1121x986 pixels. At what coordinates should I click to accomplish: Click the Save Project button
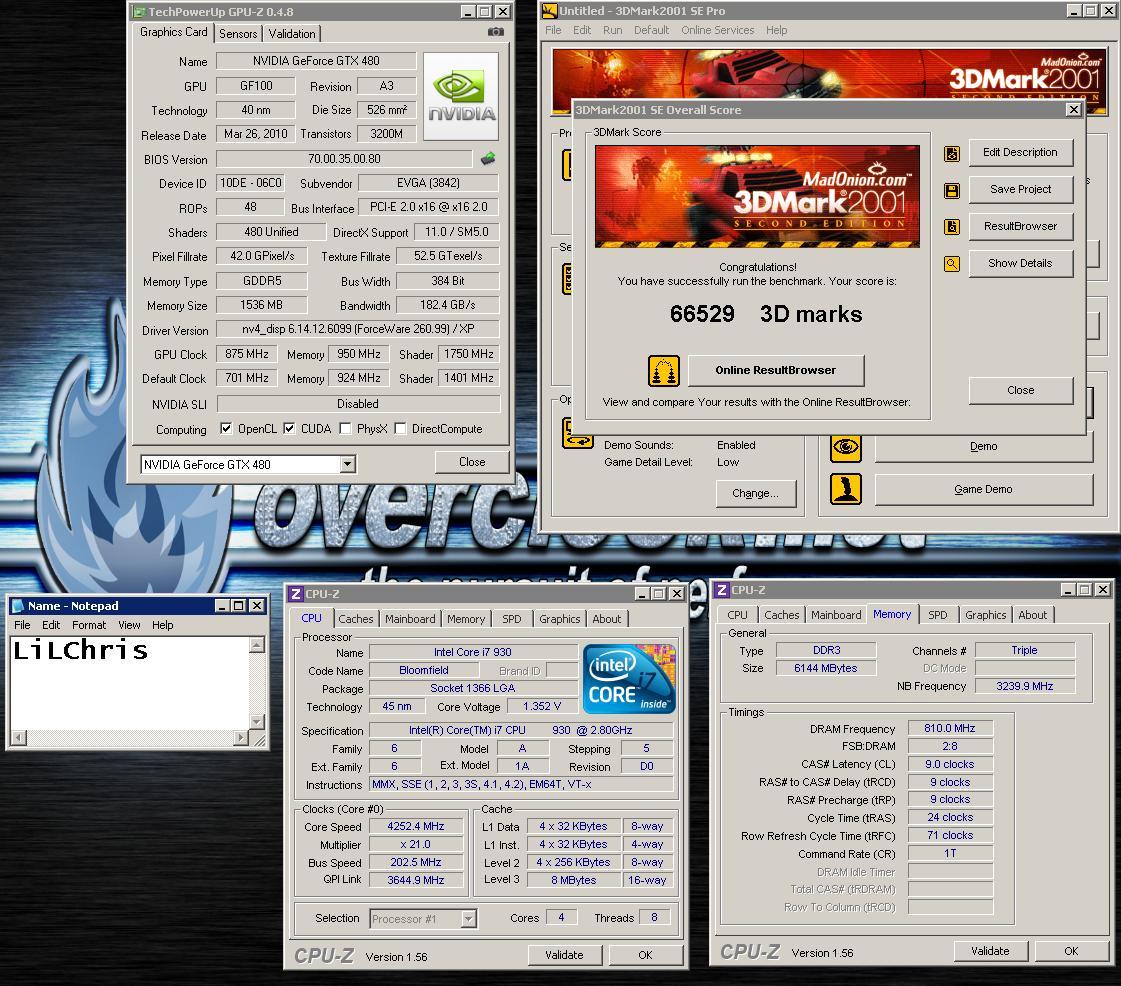click(1020, 189)
